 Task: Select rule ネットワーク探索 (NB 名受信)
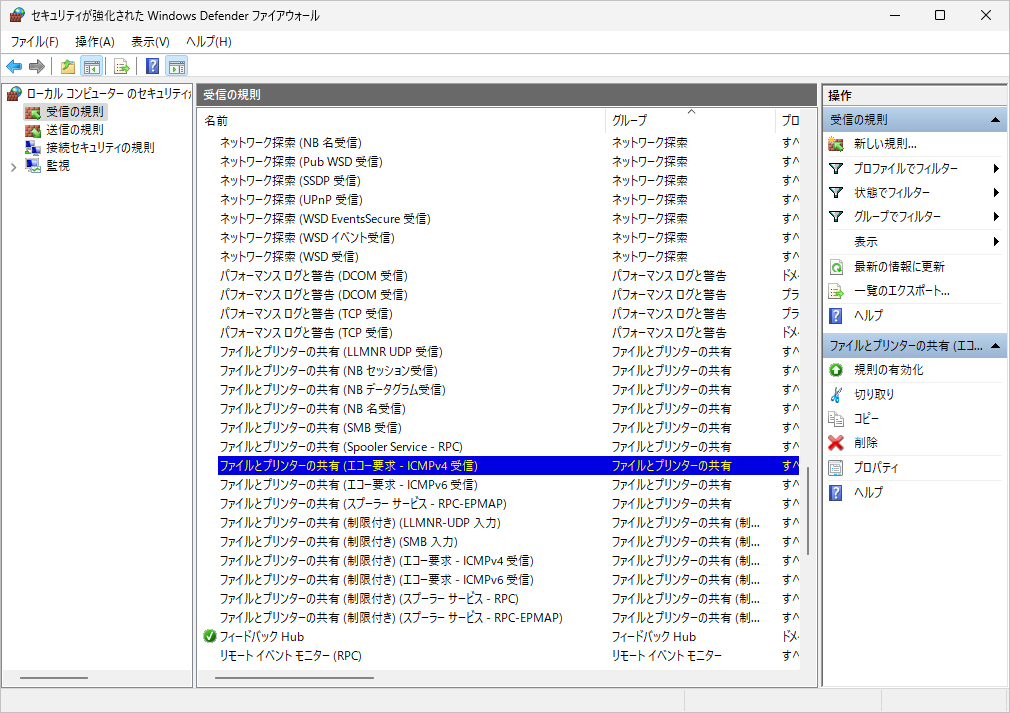291,142
